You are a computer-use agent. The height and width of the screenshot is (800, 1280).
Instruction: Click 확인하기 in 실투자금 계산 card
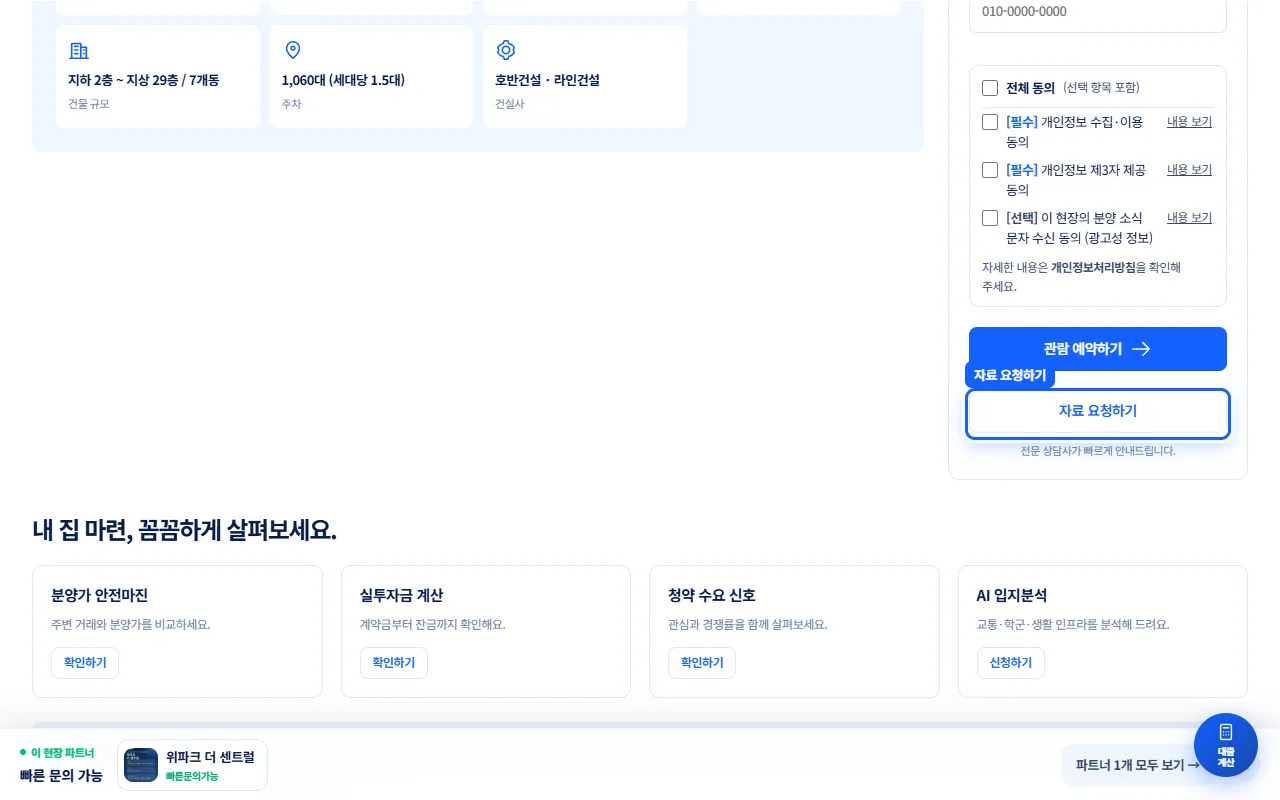394,663
